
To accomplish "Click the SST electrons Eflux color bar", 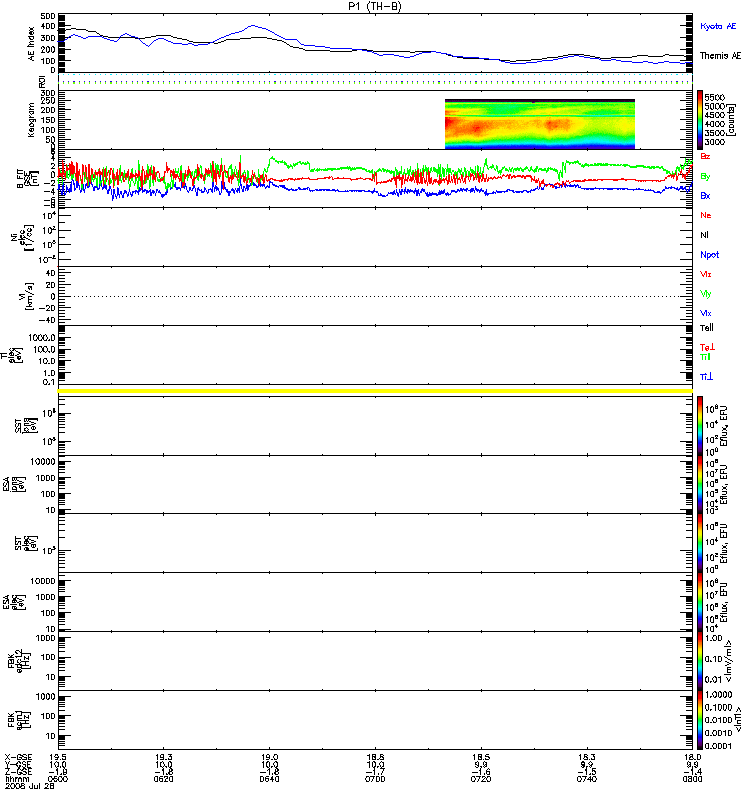I will click(700, 543).
